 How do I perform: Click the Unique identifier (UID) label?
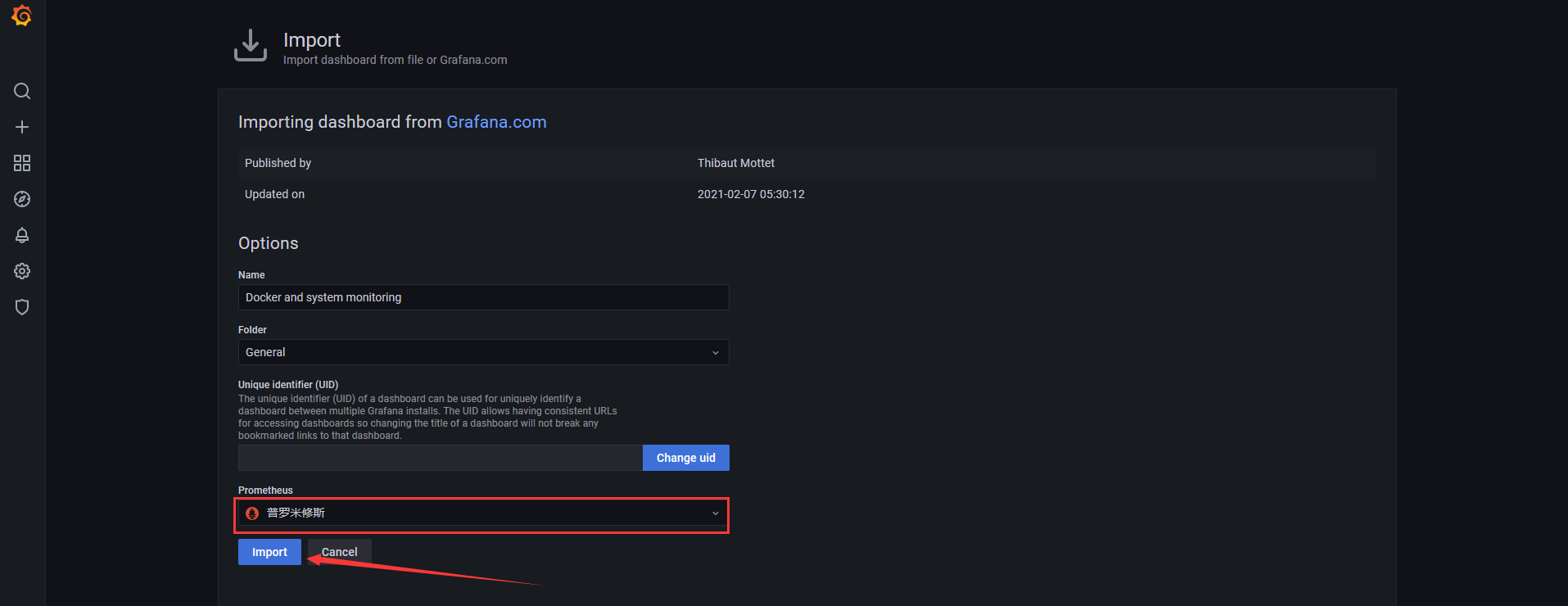288,385
